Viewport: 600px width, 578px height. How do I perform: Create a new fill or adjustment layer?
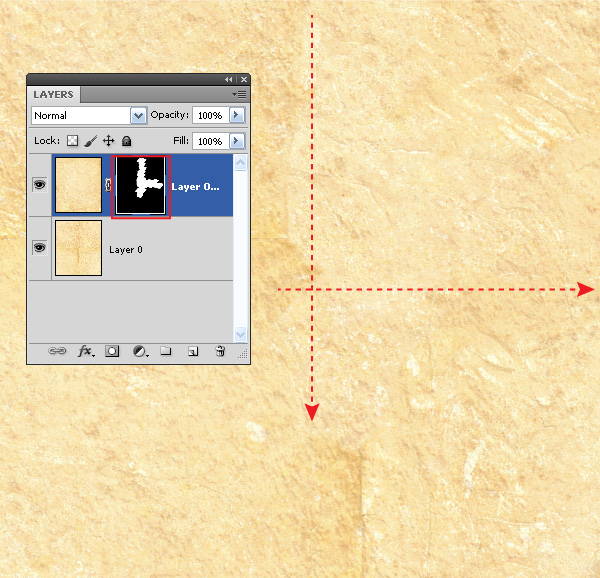tap(140, 351)
